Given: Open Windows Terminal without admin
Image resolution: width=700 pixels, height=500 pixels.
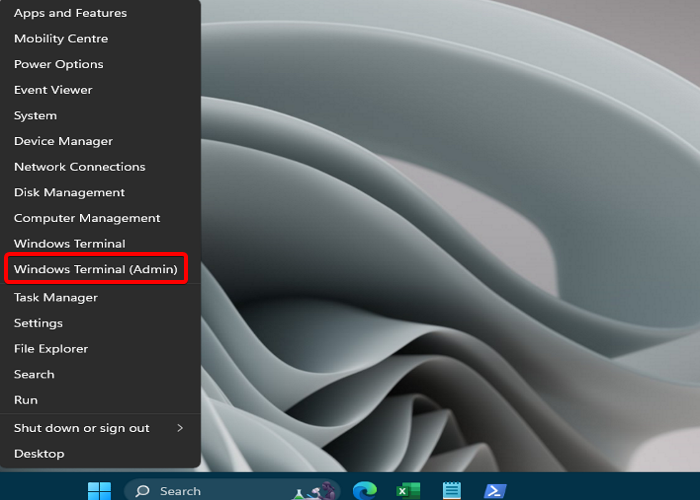Looking at the screenshot, I should 100,243.
